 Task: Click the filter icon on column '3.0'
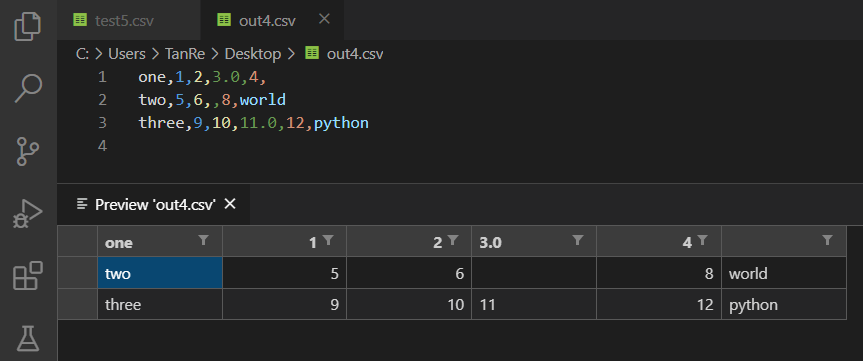[577, 240]
